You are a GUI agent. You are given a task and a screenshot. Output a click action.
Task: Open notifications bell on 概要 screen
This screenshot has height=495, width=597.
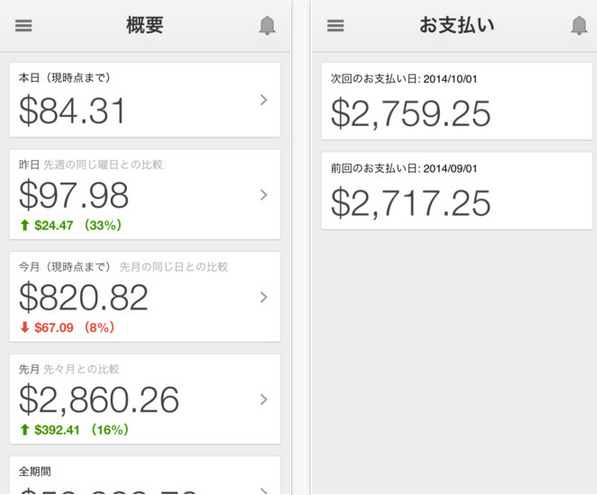point(267,26)
